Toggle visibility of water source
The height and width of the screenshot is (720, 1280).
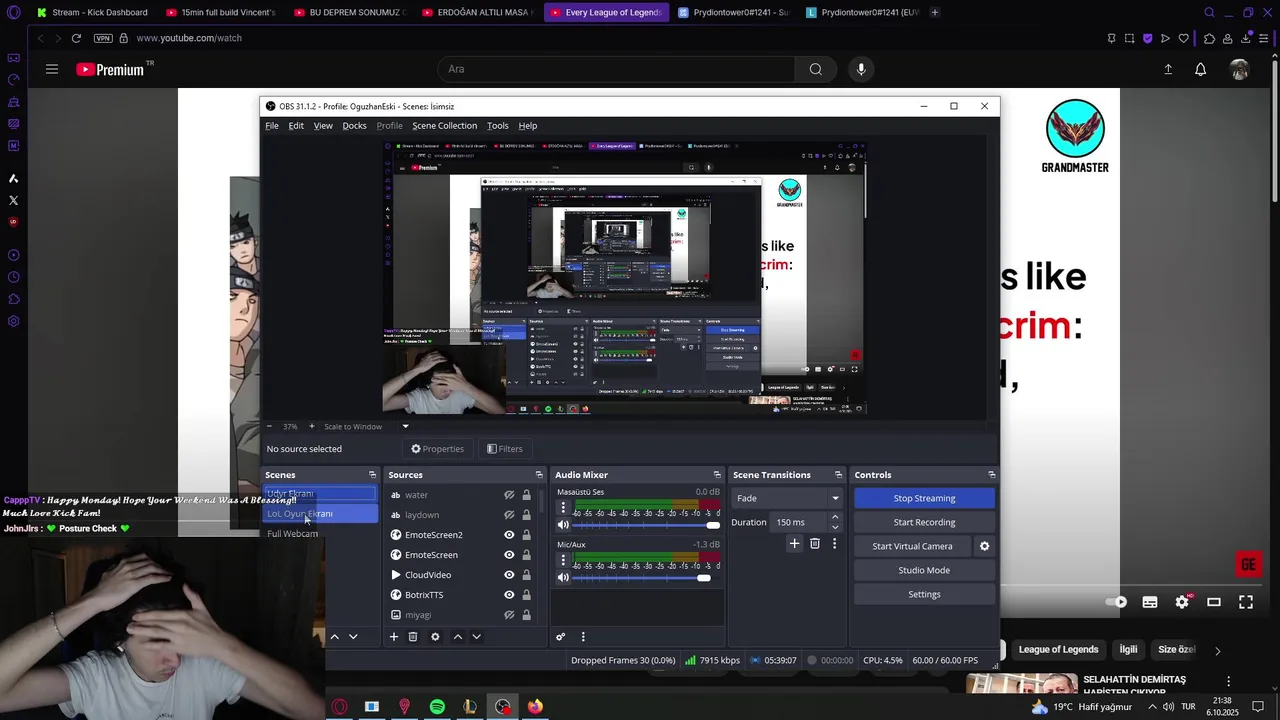coord(509,495)
